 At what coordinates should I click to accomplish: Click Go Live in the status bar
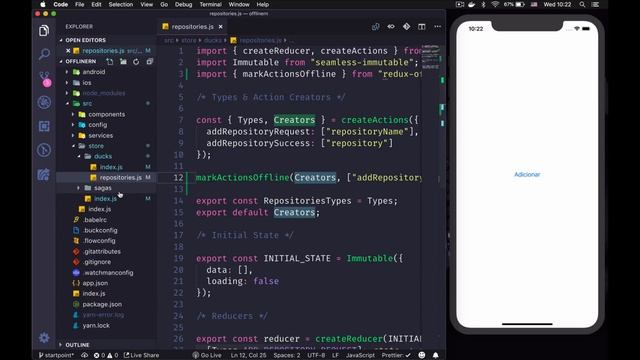207,355
